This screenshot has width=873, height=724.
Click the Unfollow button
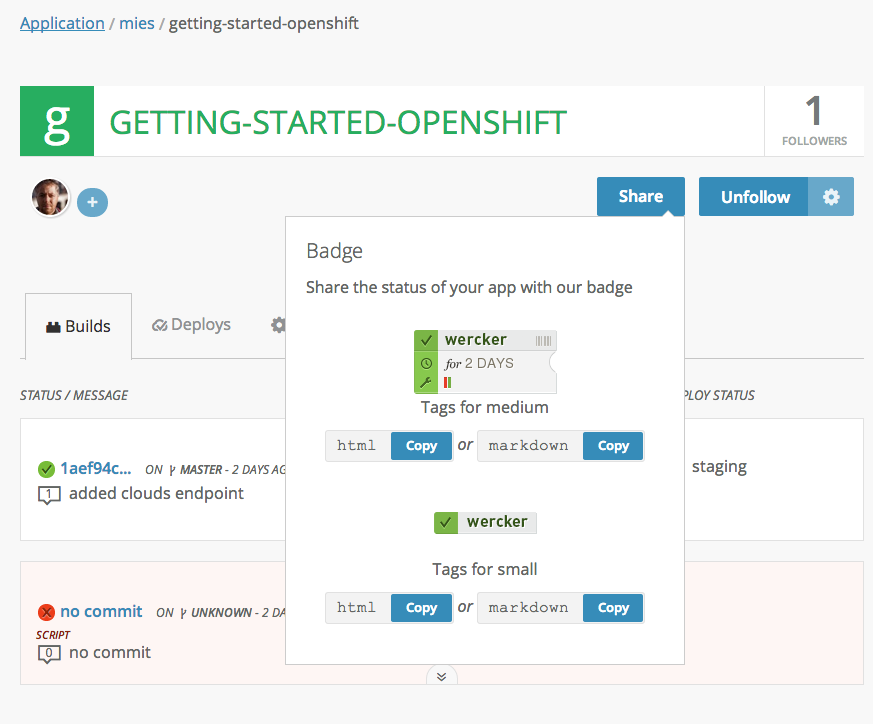[754, 197]
